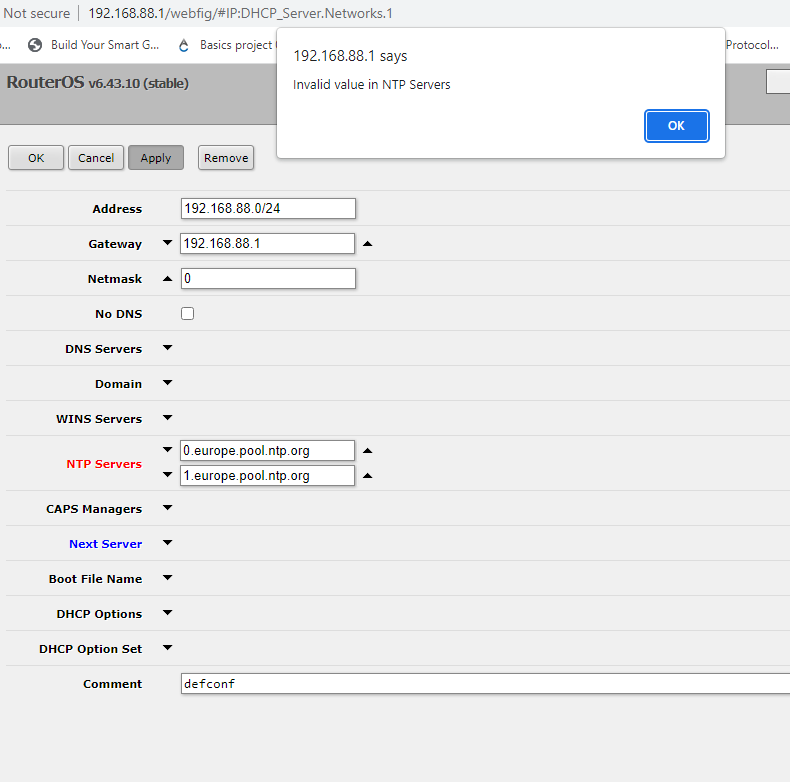Expand the DNS Servers field
Image resolution: width=790 pixels, height=782 pixels.
[x=167, y=349]
